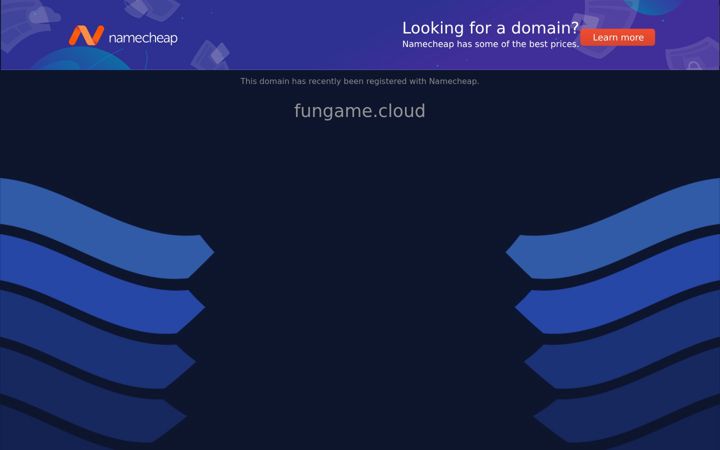
Task: Select the 'recently been registered with Namecheap' notice
Action: [x=360, y=81]
